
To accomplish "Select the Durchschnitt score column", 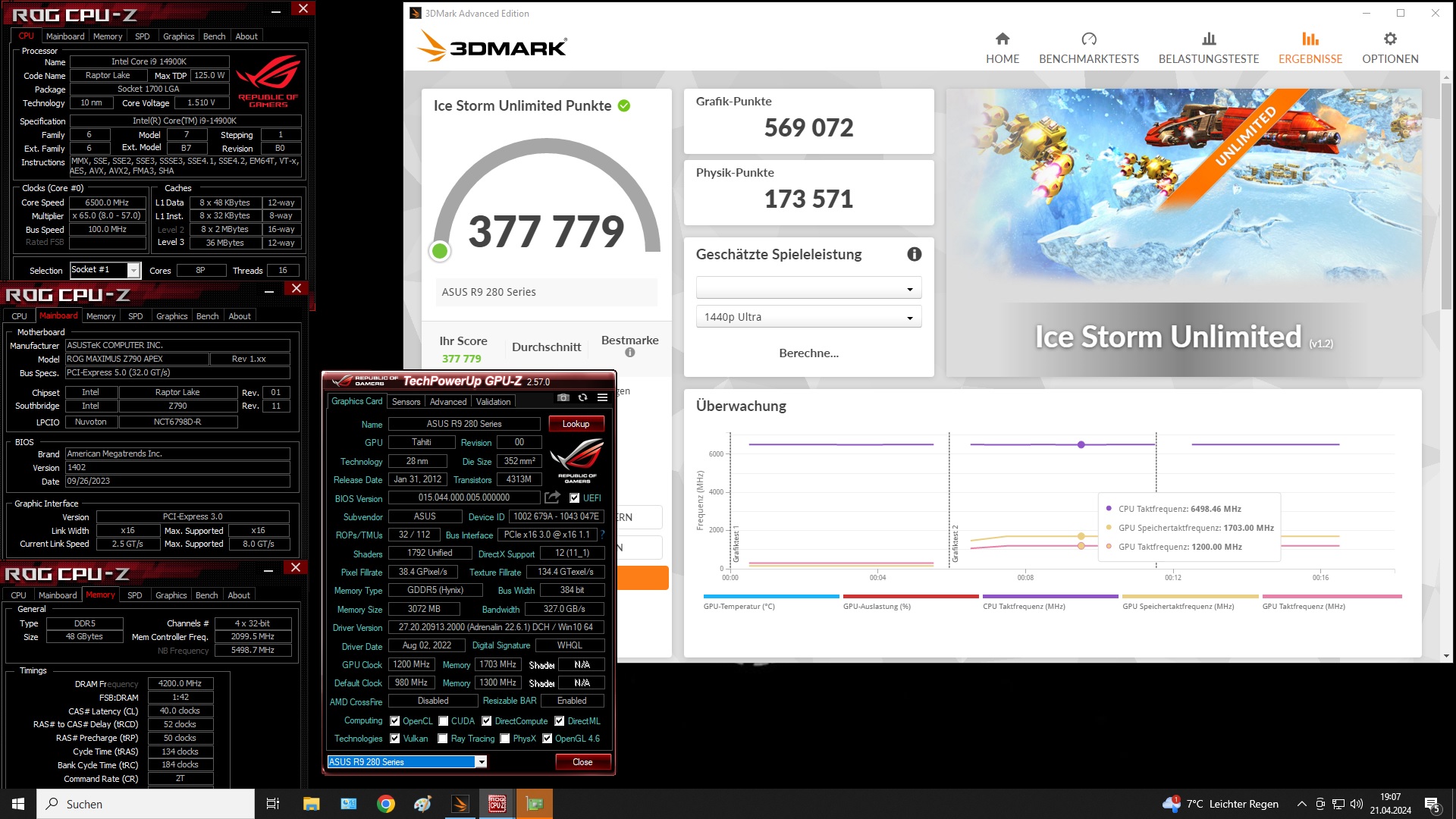I will click(546, 347).
